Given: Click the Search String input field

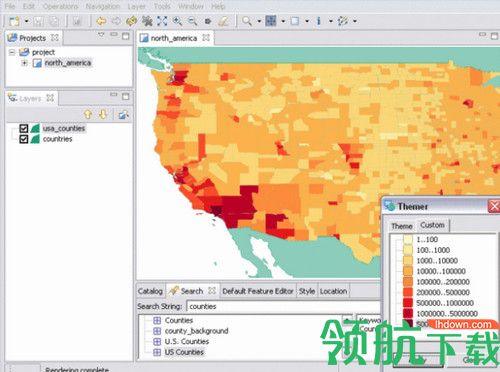Looking at the screenshot, I should click(x=283, y=306).
